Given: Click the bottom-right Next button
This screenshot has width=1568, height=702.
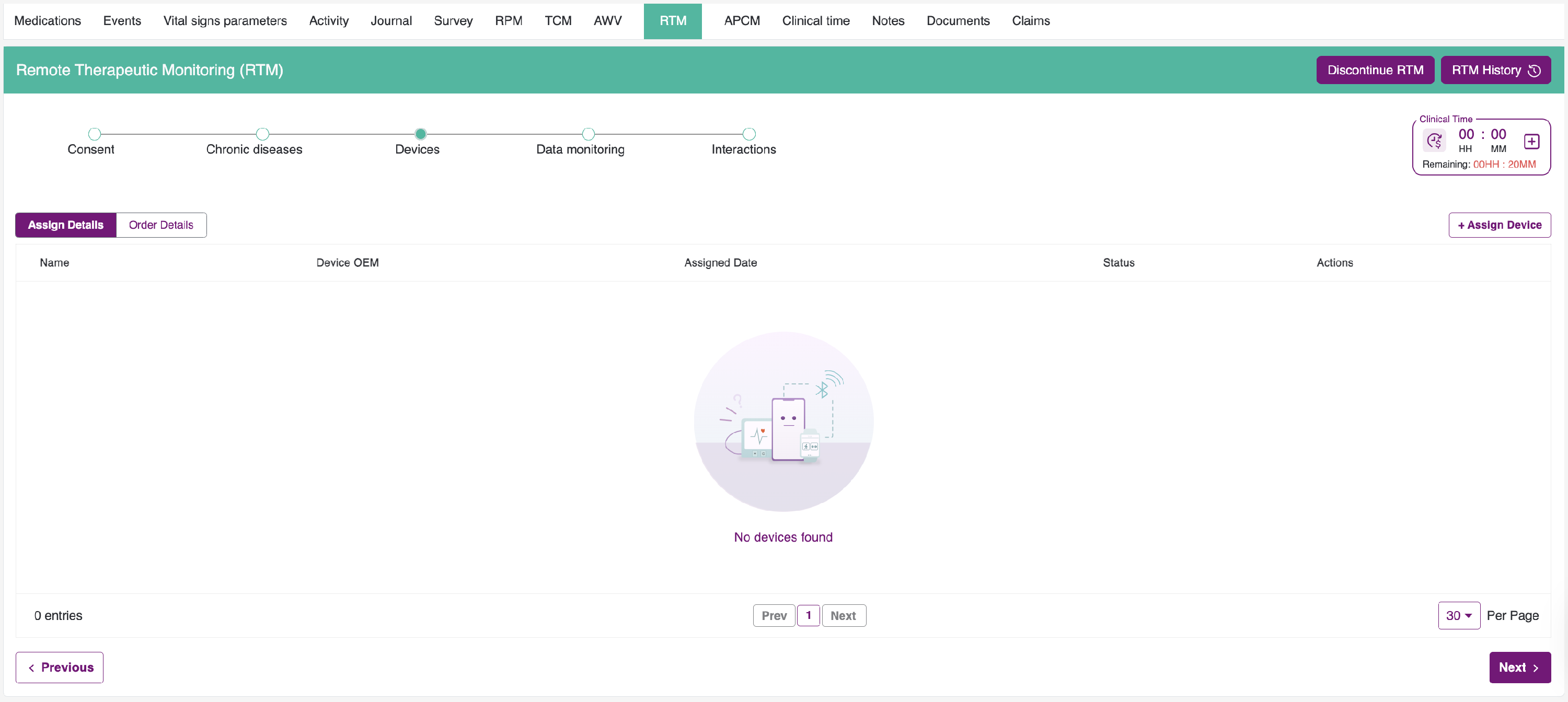Looking at the screenshot, I should [1519, 668].
